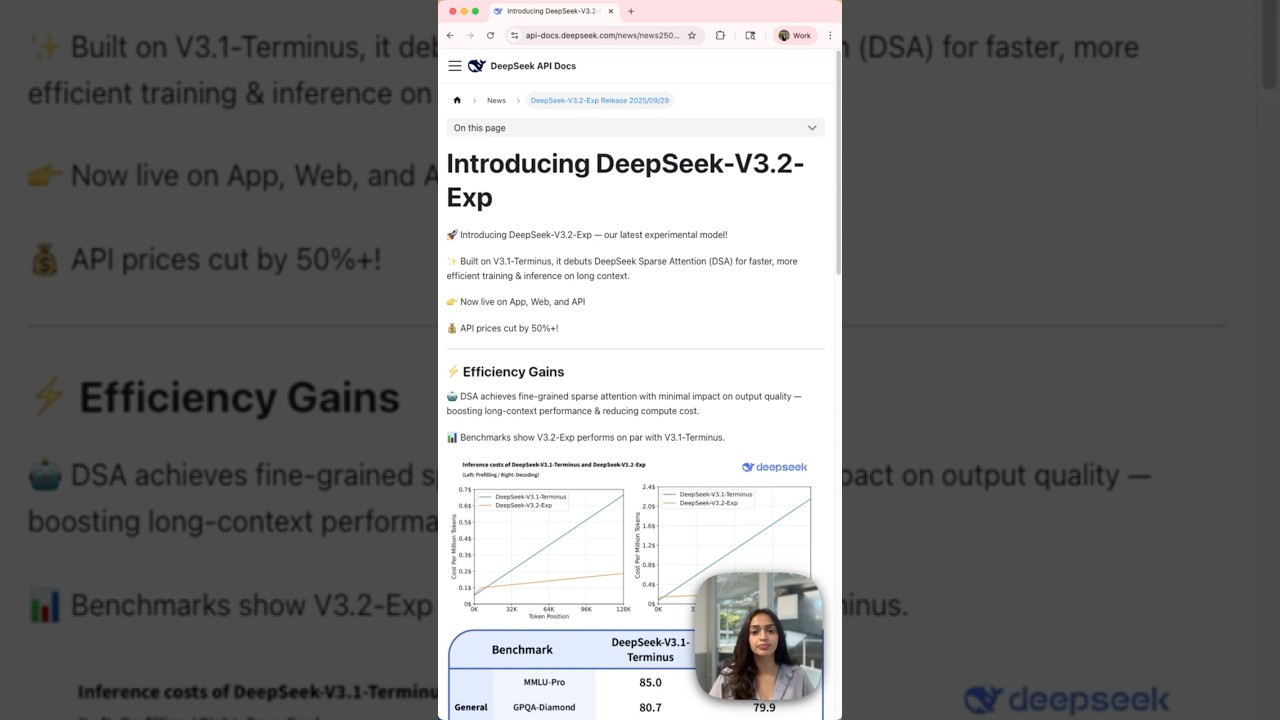
Task: Go to the home breadcrumb icon
Action: [457, 100]
